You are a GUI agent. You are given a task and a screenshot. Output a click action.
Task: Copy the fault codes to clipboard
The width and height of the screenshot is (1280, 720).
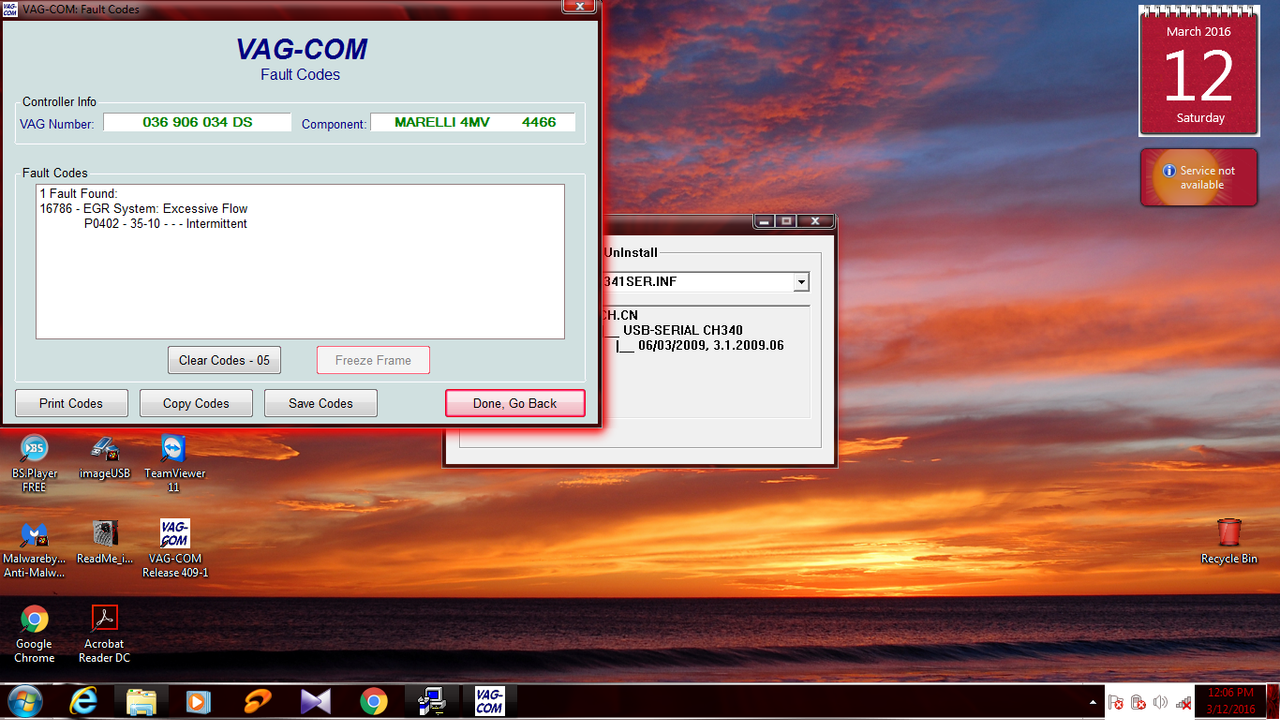click(x=196, y=403)
